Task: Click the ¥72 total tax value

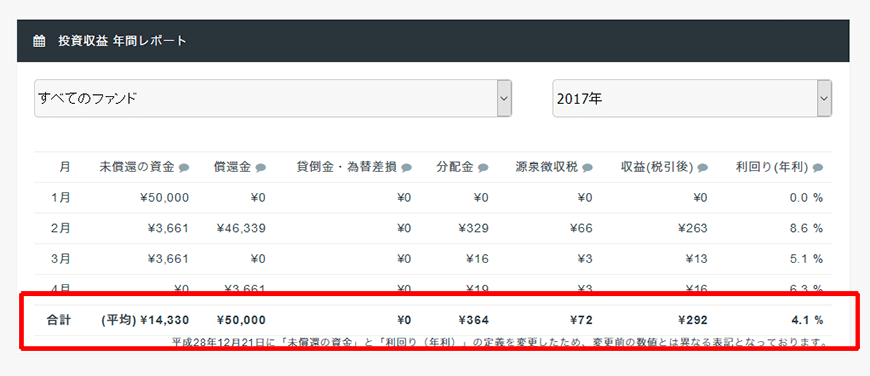Action: click(581, 320)
